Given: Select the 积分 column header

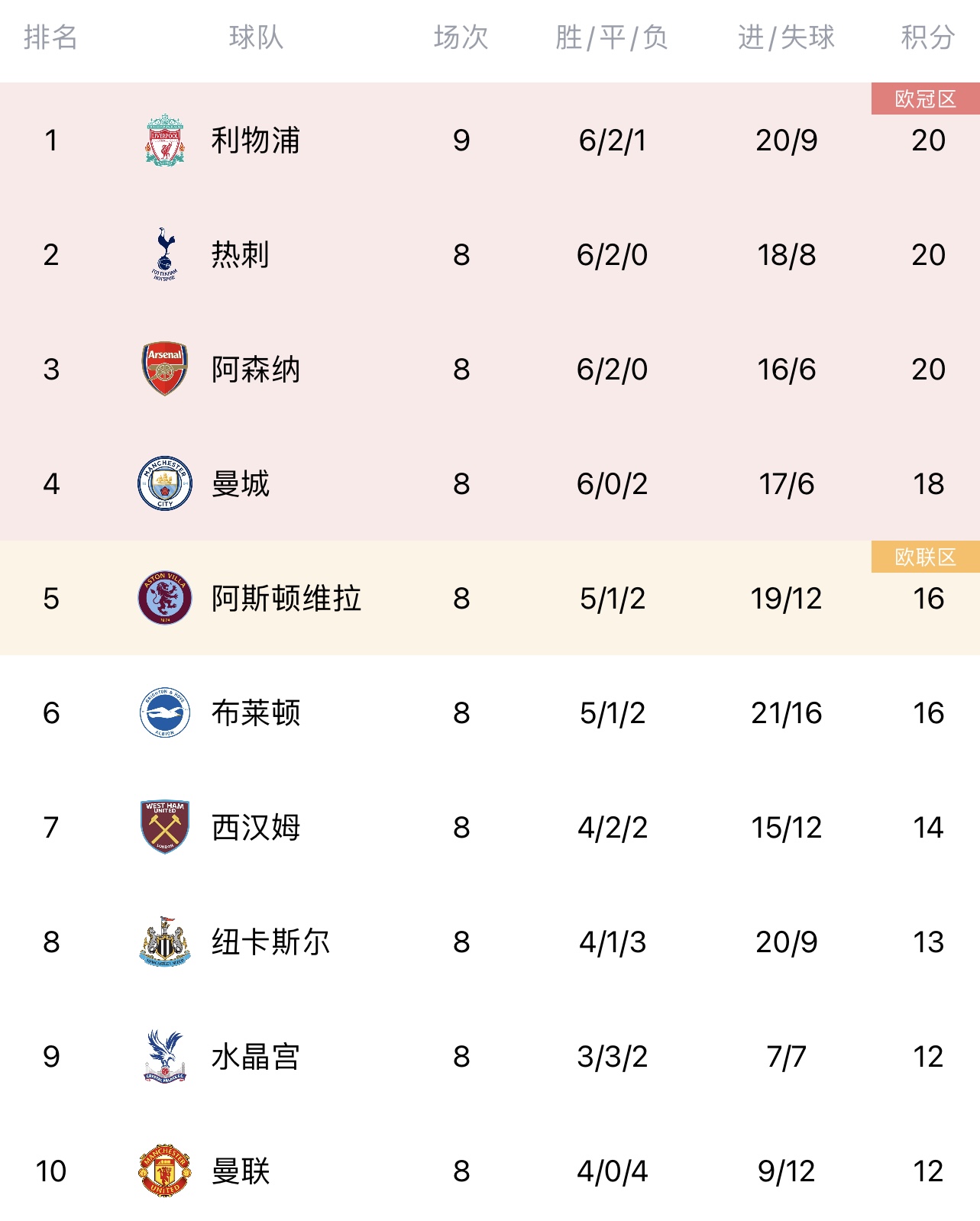Looking at the screenshot, I should tap(928, 37).
